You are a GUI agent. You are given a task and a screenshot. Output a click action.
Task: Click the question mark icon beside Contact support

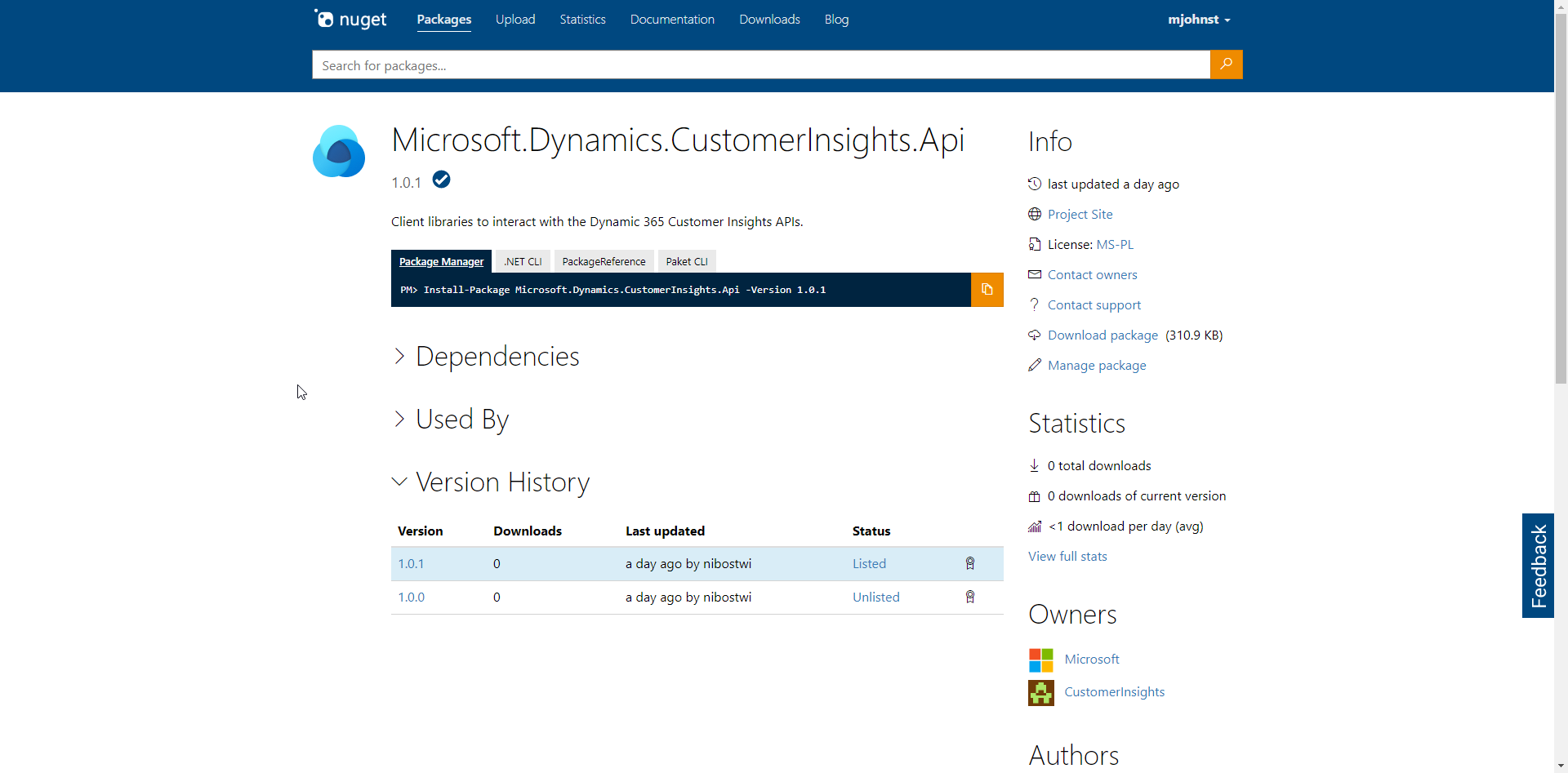point(1034,304)
